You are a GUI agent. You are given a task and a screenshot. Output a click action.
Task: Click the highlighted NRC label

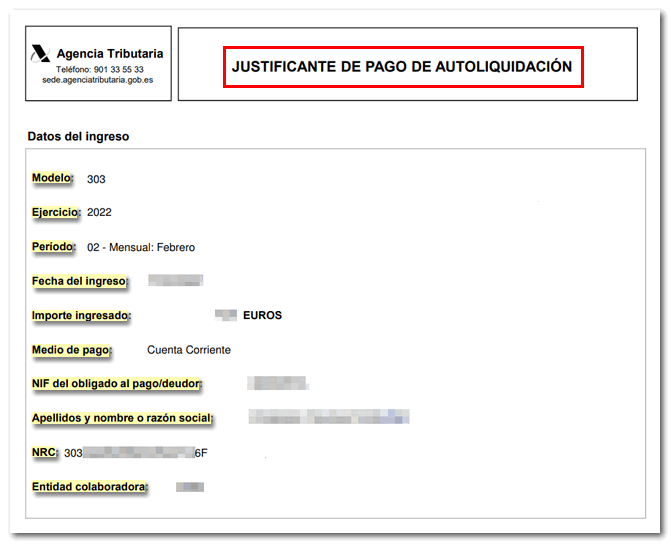click(45, 452)
